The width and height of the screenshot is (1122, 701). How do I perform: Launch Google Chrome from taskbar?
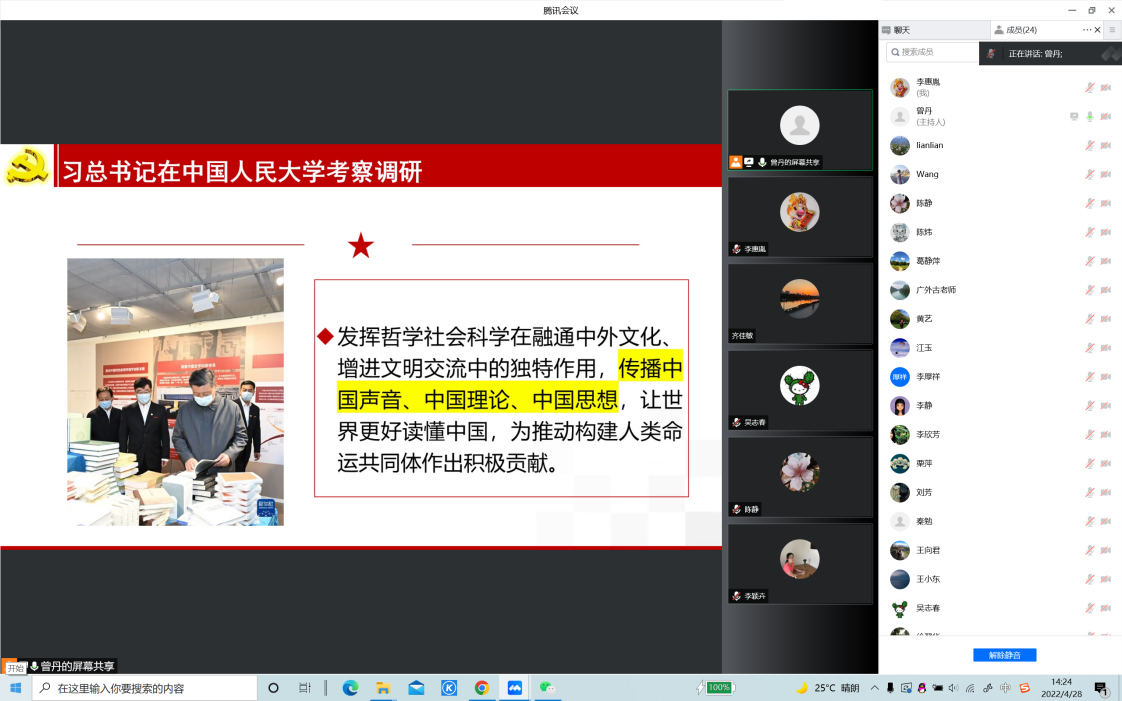(482, 688)
